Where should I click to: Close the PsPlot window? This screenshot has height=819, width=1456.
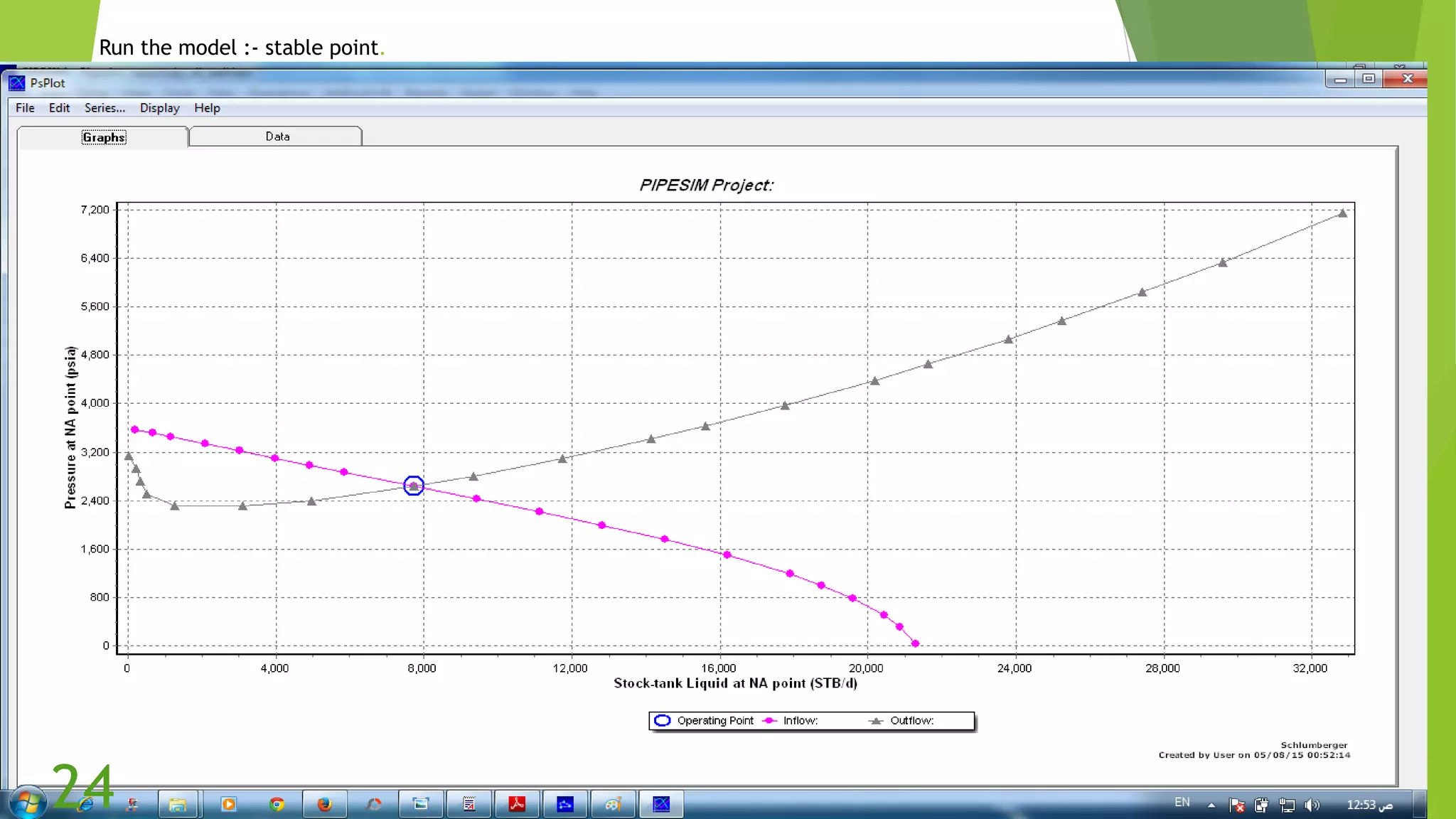(1406, 79)
